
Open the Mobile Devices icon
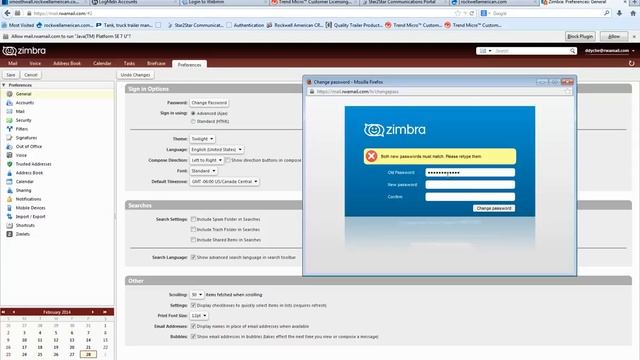[9, 208]
